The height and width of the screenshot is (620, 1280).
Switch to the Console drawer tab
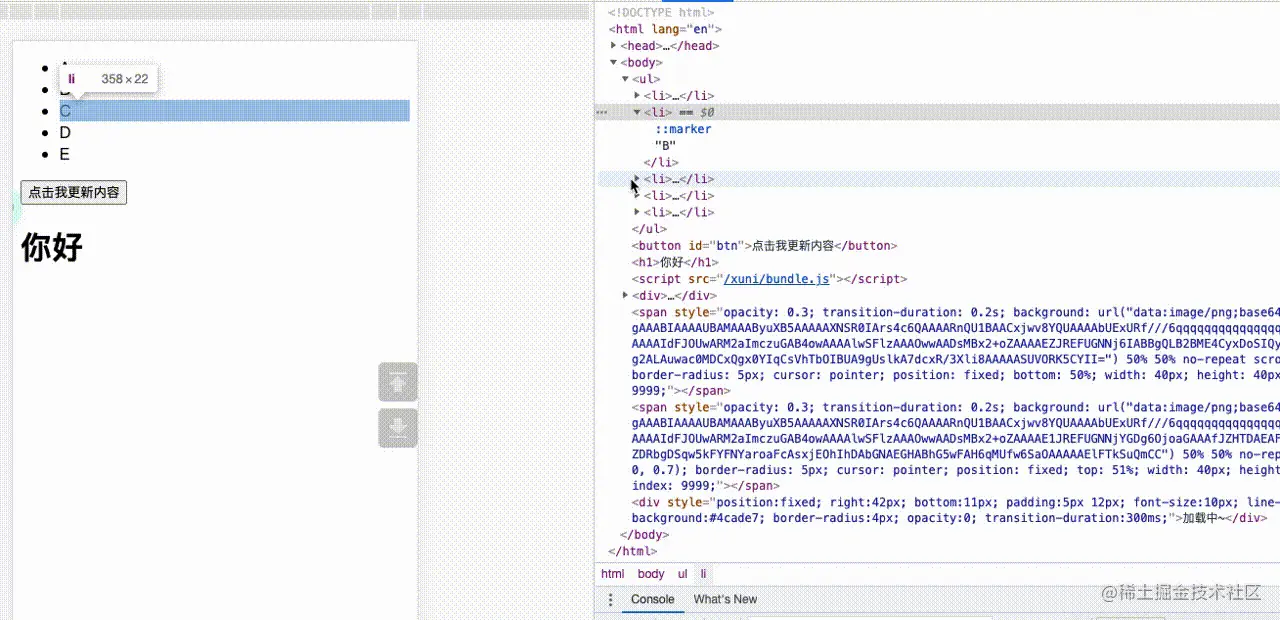(x=652, y=599)
